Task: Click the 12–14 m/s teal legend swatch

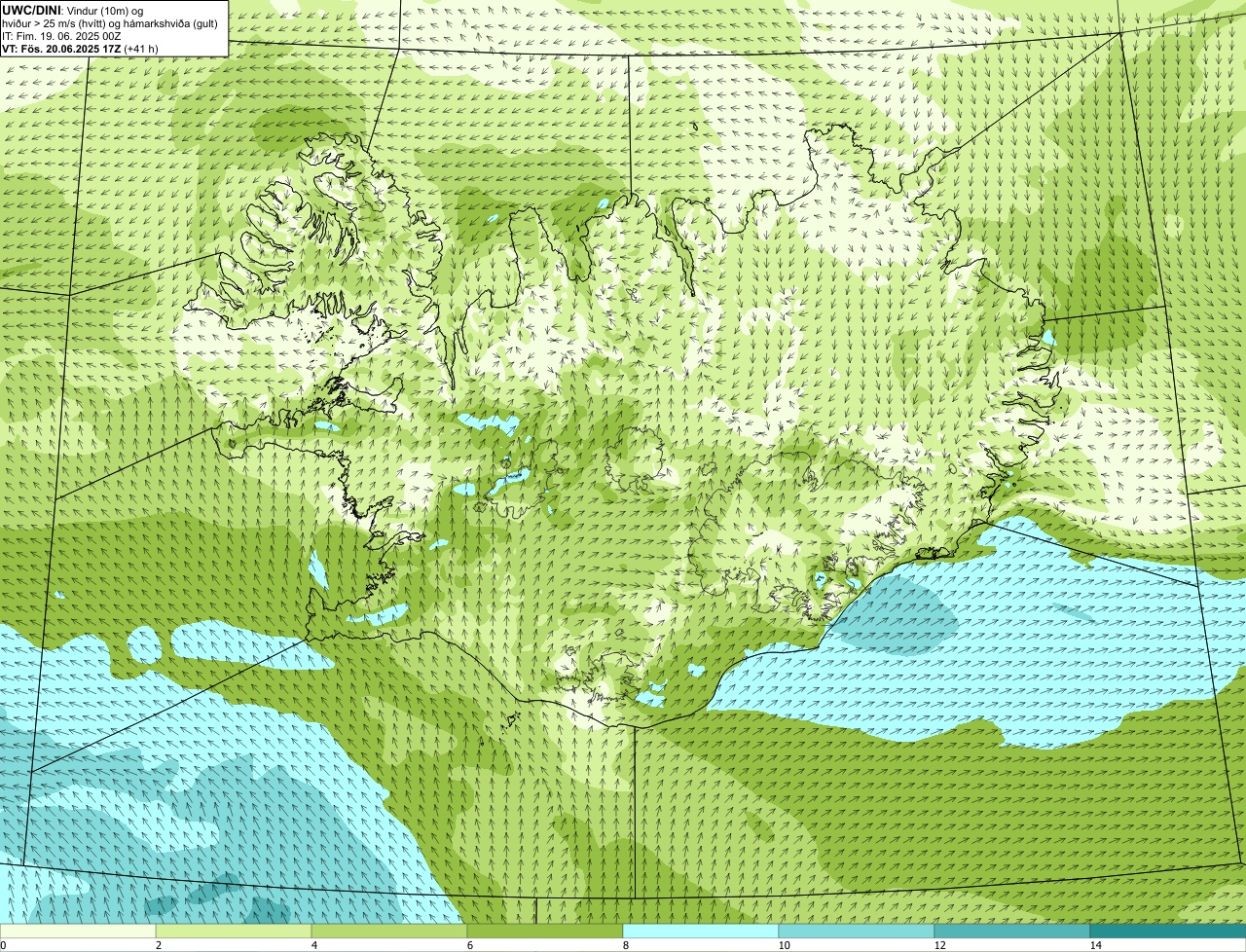Action: pyautogui.click(x=1012, y=931)
